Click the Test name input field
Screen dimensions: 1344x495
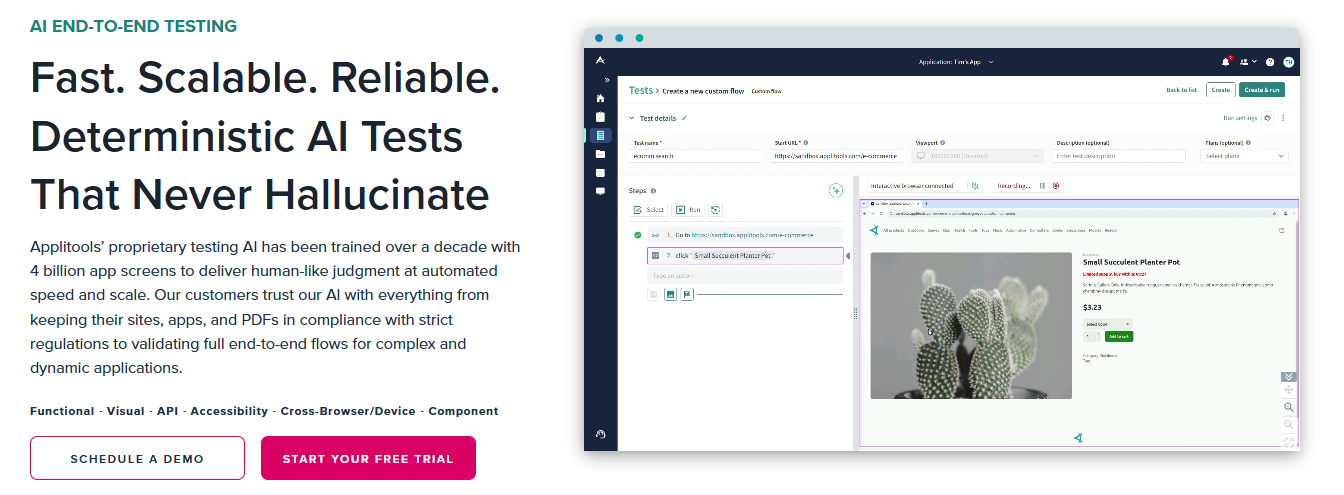[695, 156]
